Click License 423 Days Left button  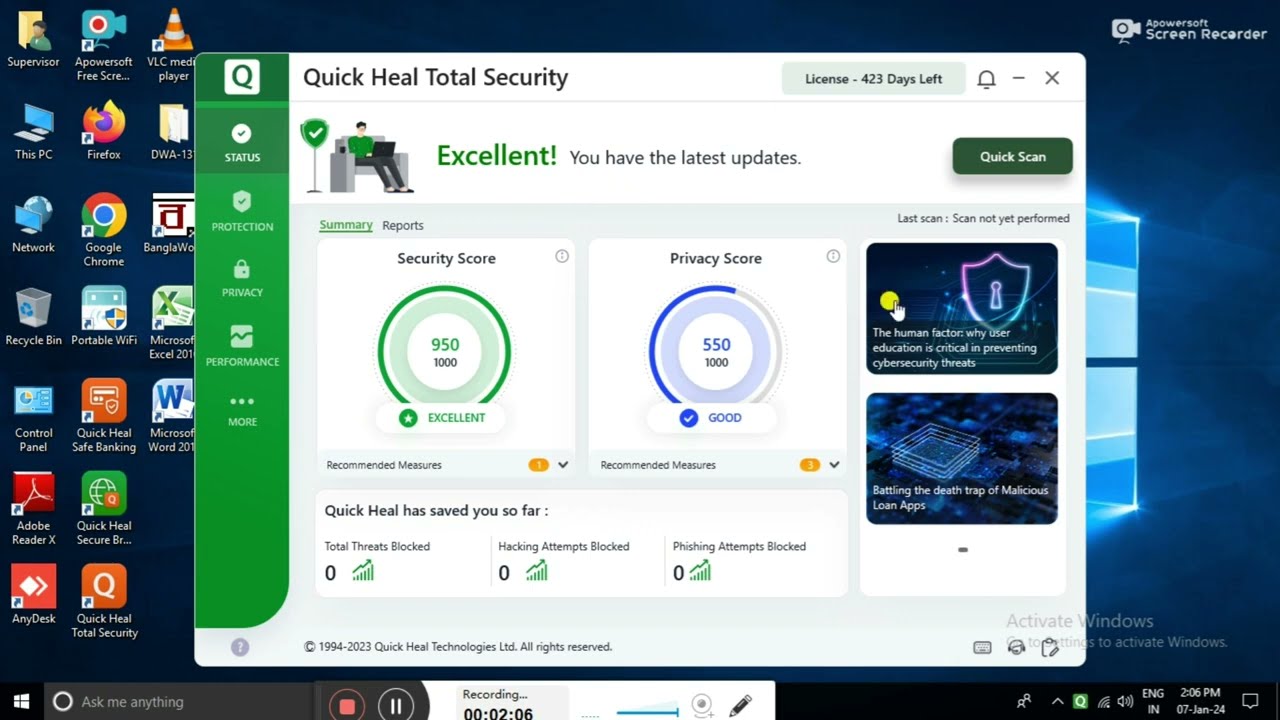874,79
